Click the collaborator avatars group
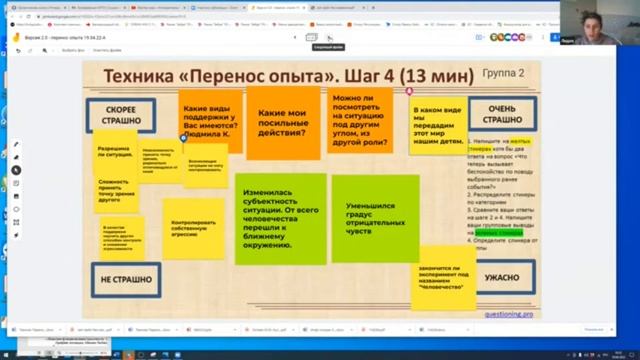This screenshot has width=640, height=360. coord(510,38)
